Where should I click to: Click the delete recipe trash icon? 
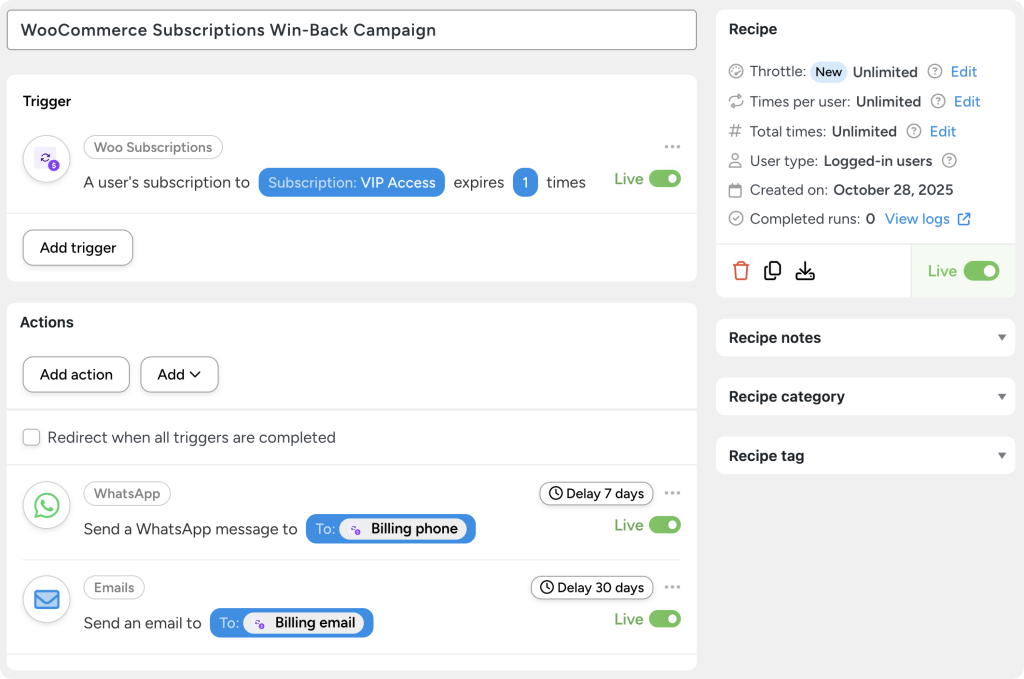point(740,270)
